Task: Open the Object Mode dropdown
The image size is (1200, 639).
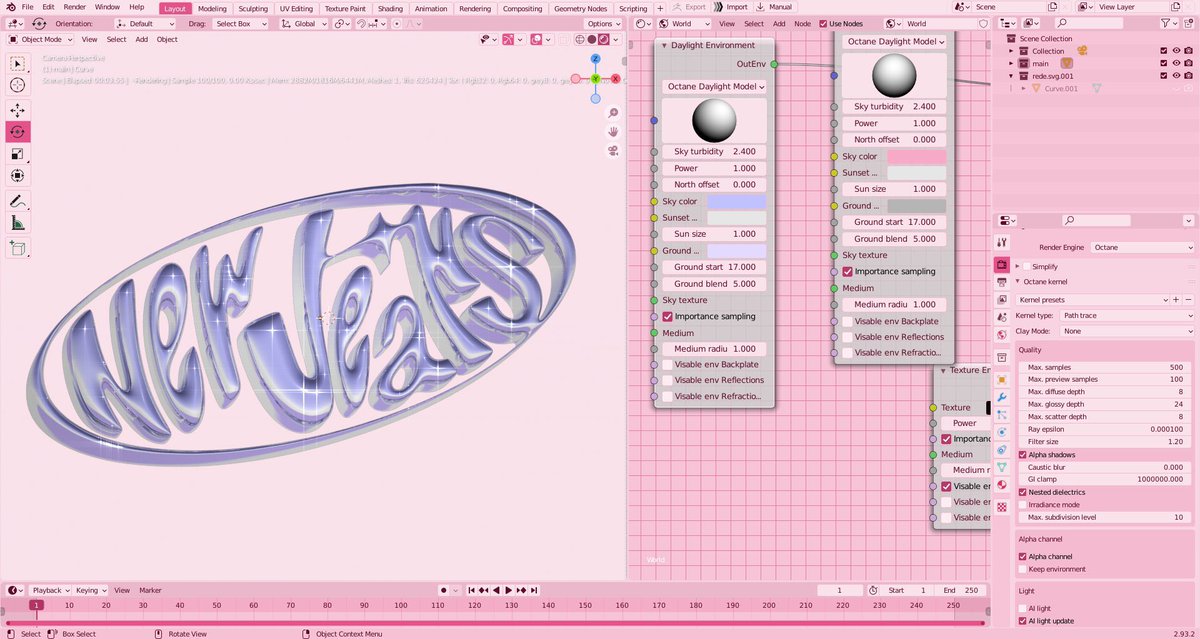Action: 40,39
